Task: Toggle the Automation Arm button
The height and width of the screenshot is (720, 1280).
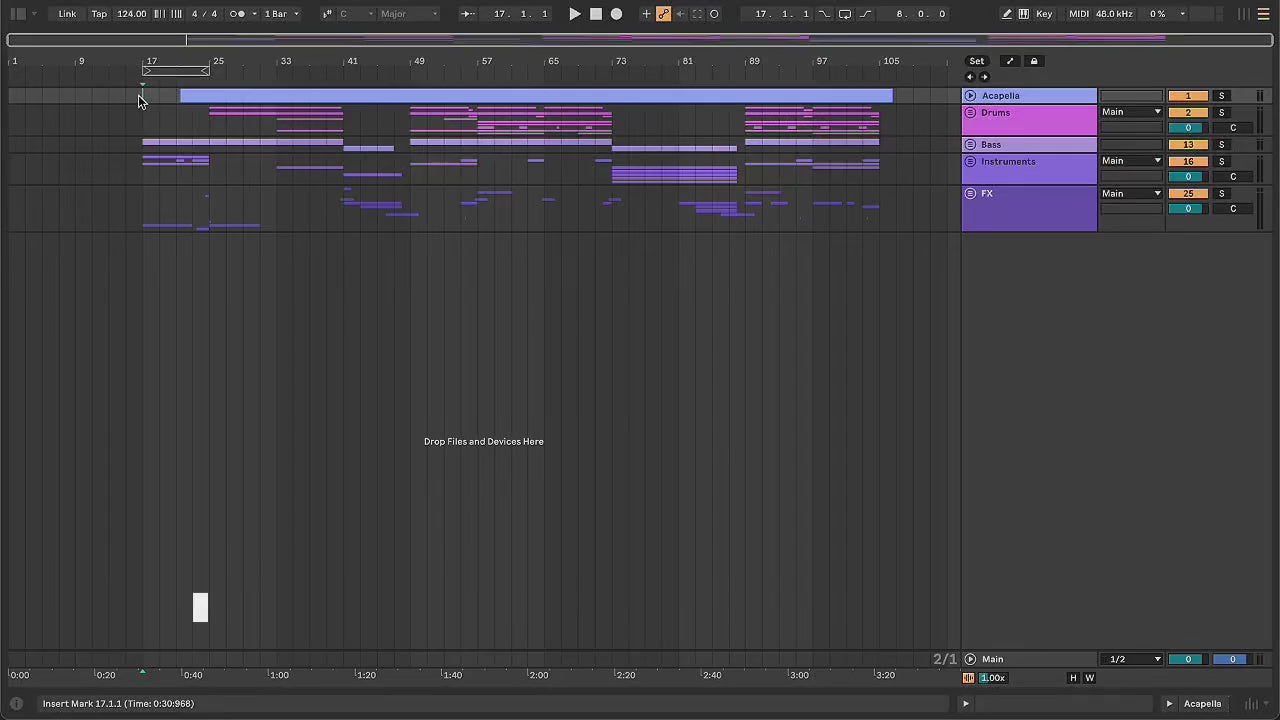Action: [663, 14]
